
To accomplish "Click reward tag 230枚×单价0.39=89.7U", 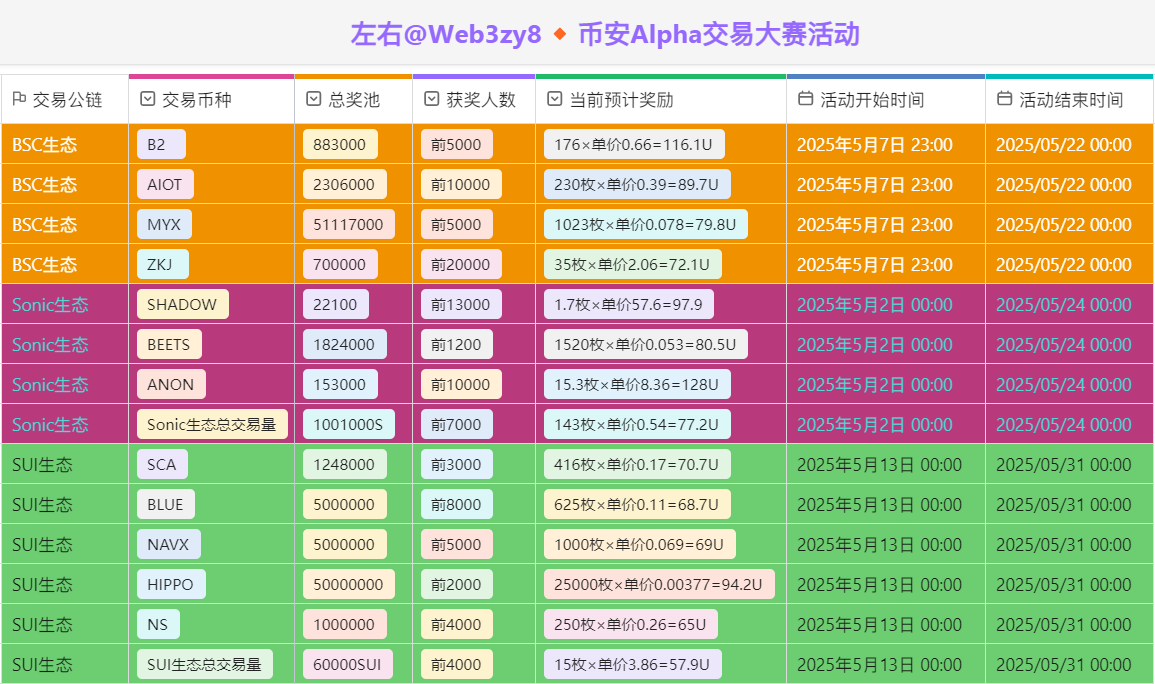I will click(x=637, y=184).
